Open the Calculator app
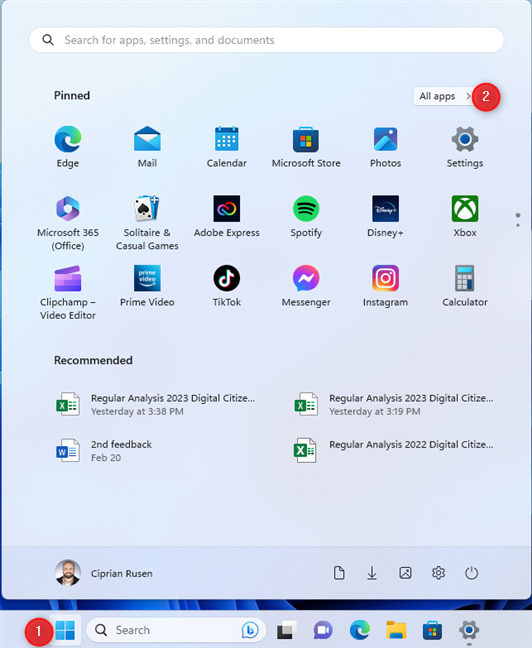The height and width of the screenshot is (648, 532). (x=465, y=286)
